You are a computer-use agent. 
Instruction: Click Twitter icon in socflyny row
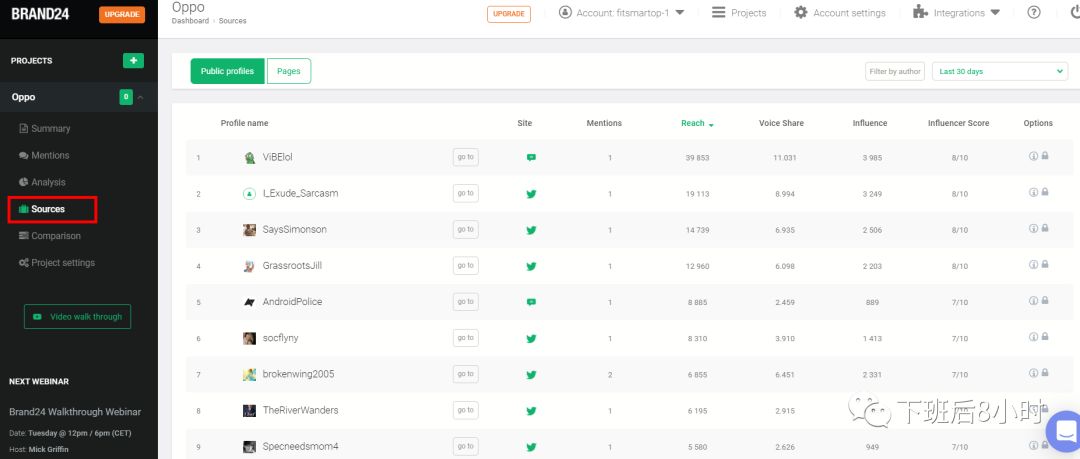(531, 338)
